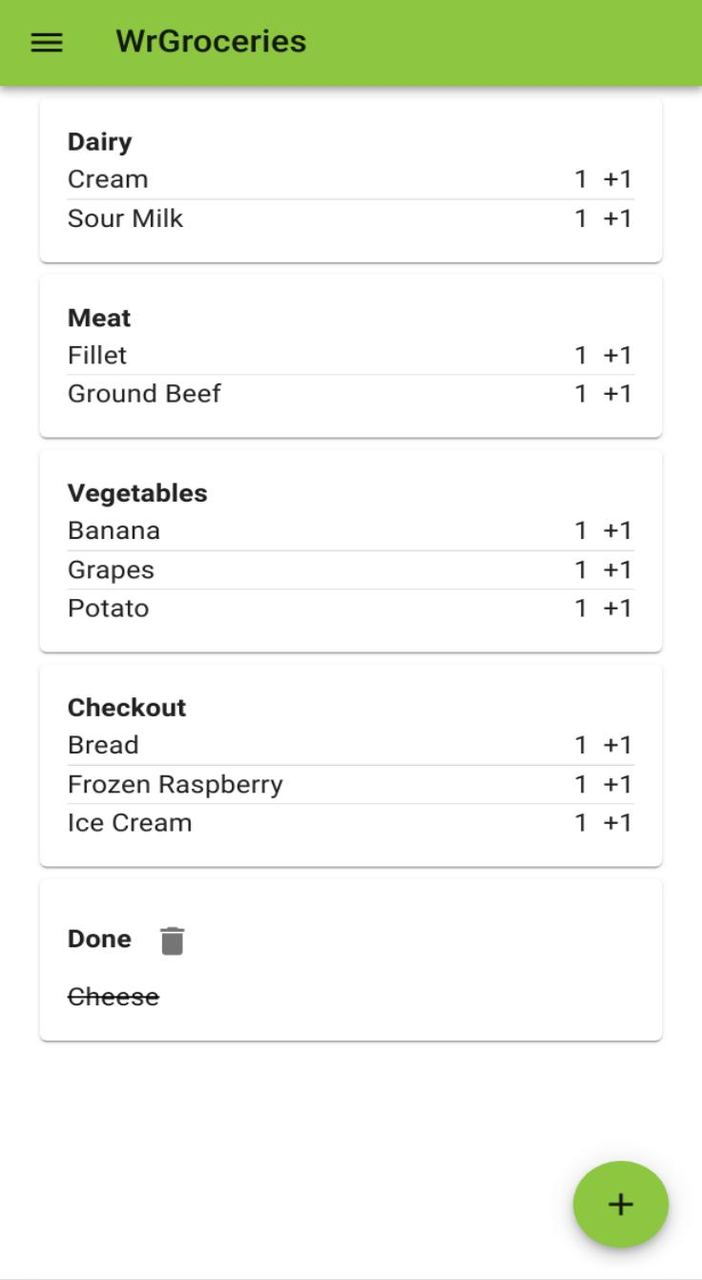Click the quantity count beside Sour Milk
Screen dimensions: 702x1280
click(580, 218)
